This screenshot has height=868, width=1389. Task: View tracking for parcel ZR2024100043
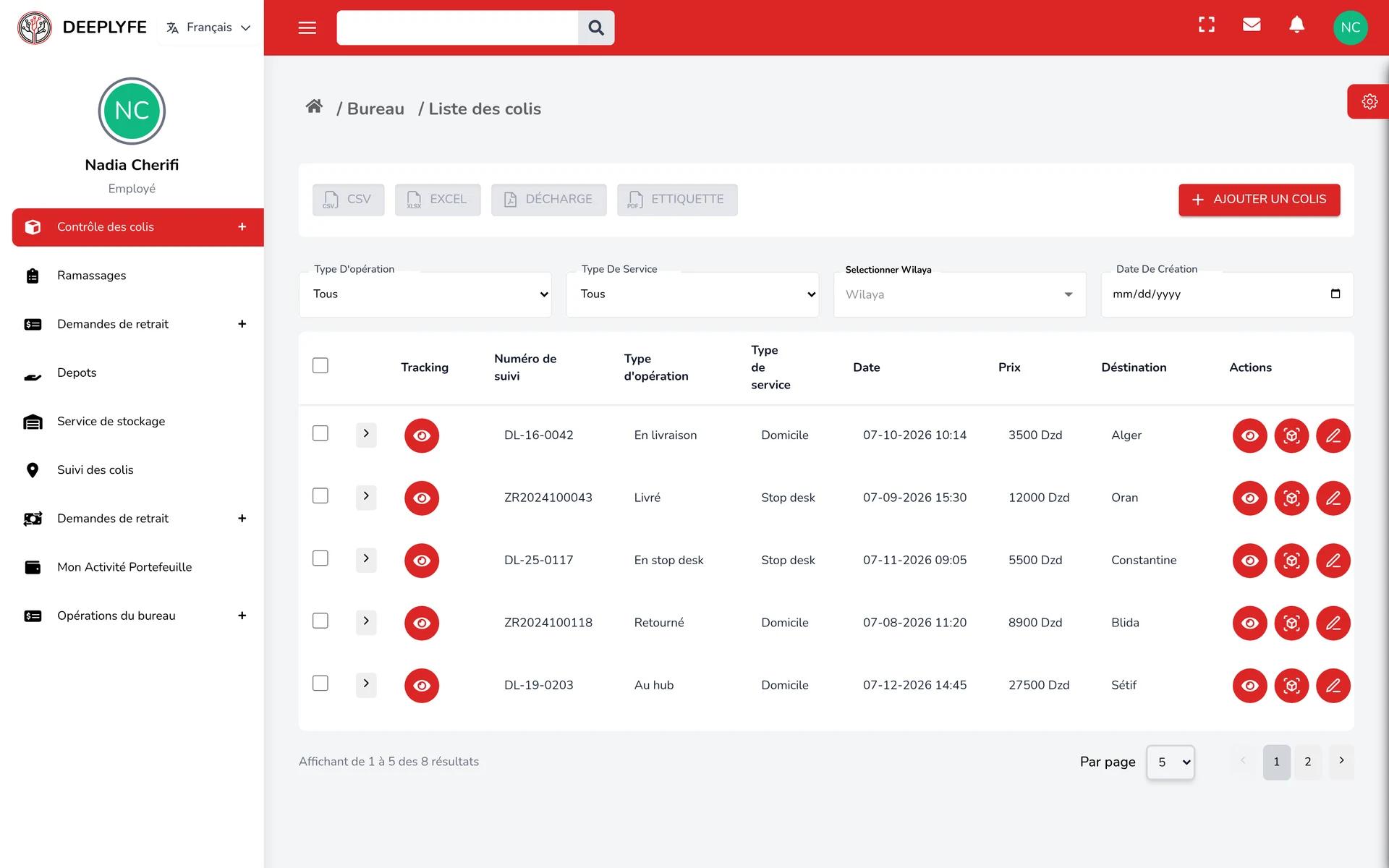point(422,498)
